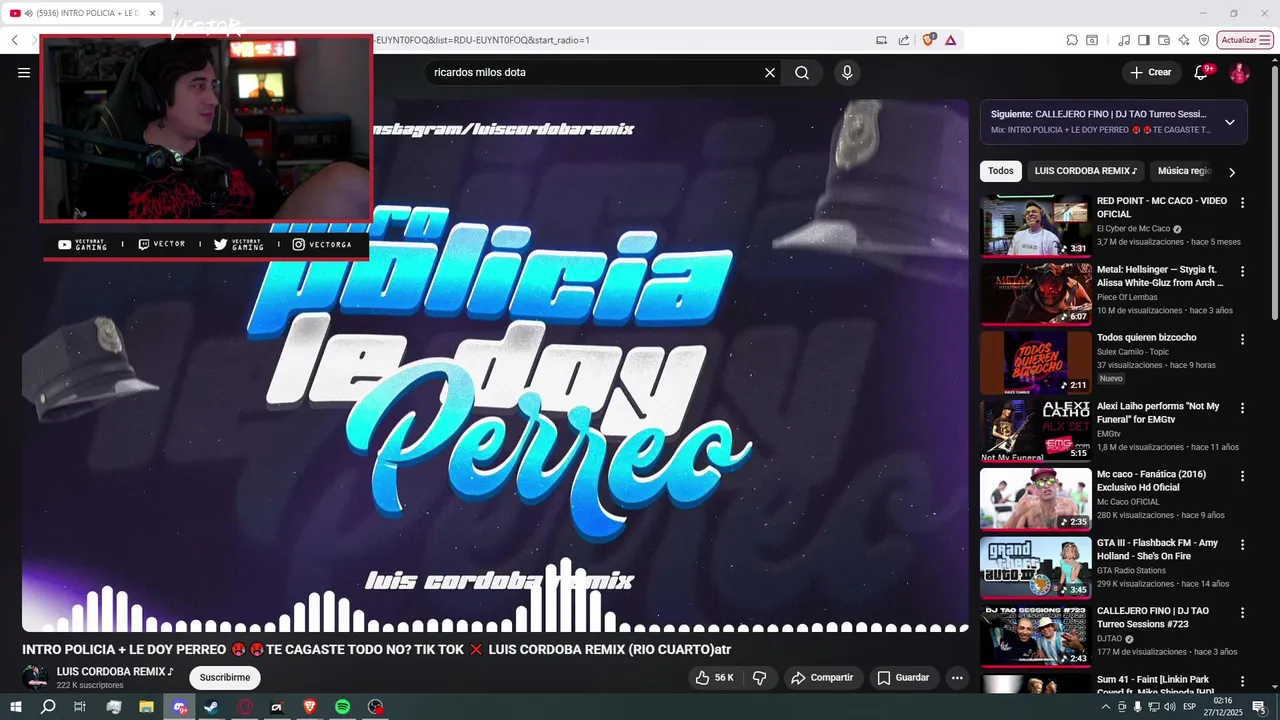Click the Actualizar browser update button
This screenshot has height=720, width=1280.
click(x=1245, y=40)
